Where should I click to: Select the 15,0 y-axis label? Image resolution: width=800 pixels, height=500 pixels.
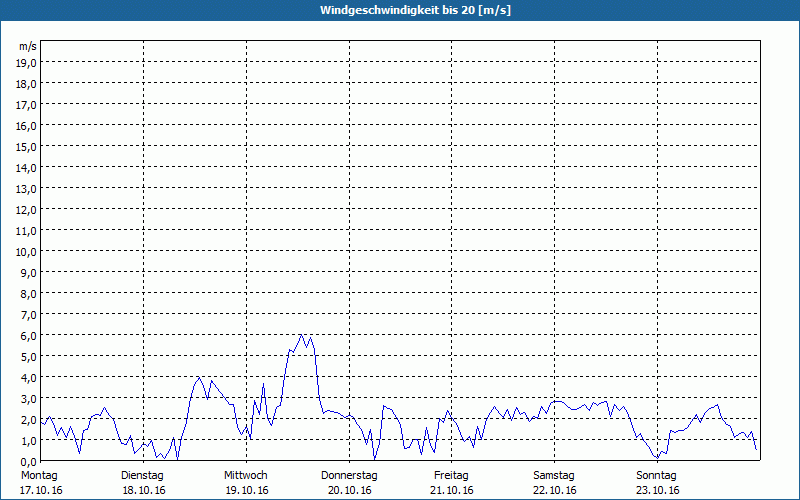[x=28, y=146]
